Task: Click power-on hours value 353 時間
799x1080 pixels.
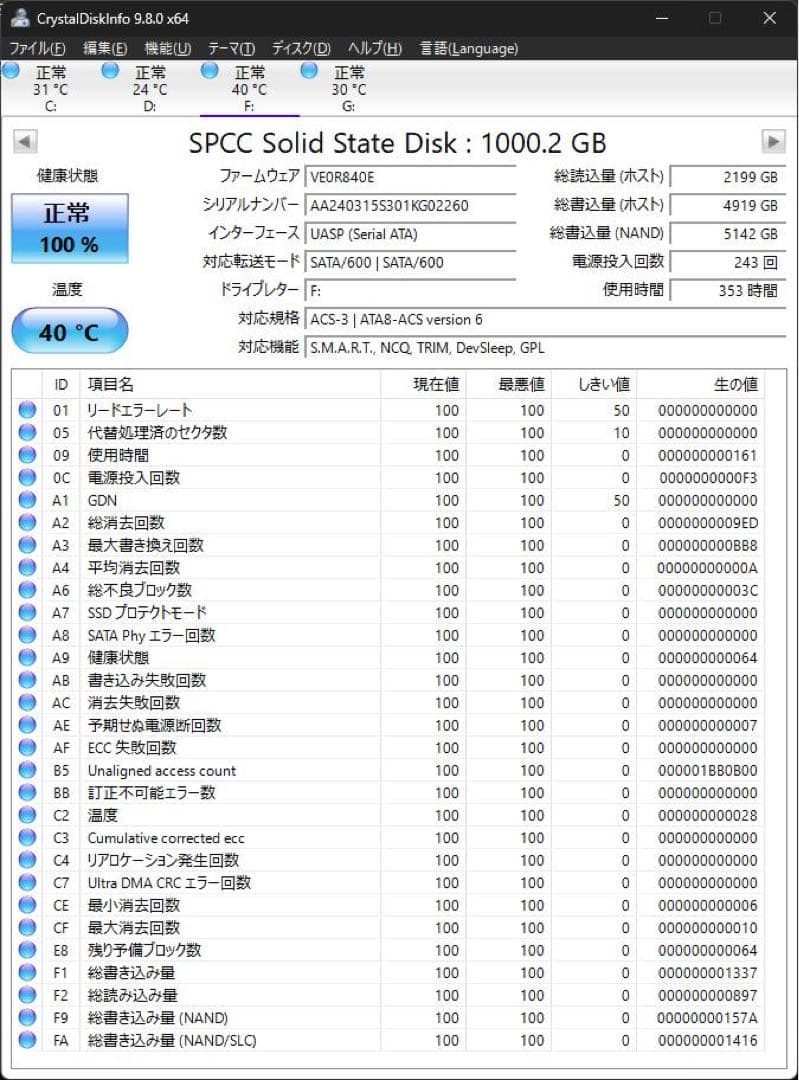Action: [x=727, y=290]
